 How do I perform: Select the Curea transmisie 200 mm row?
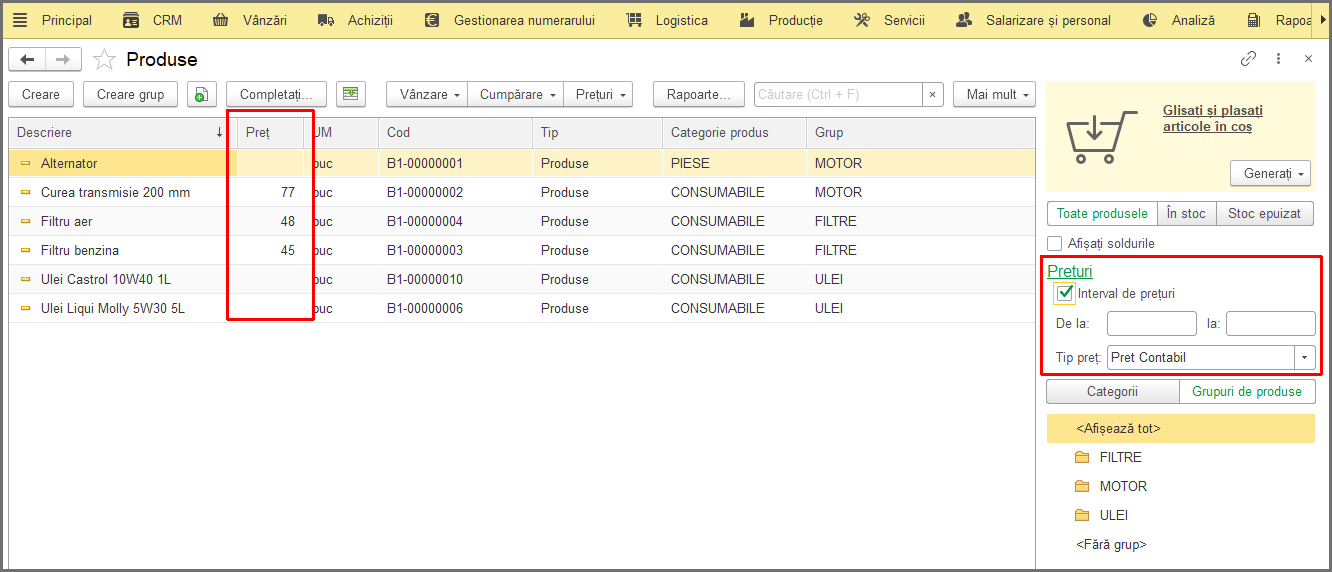(x=522, y=192)
